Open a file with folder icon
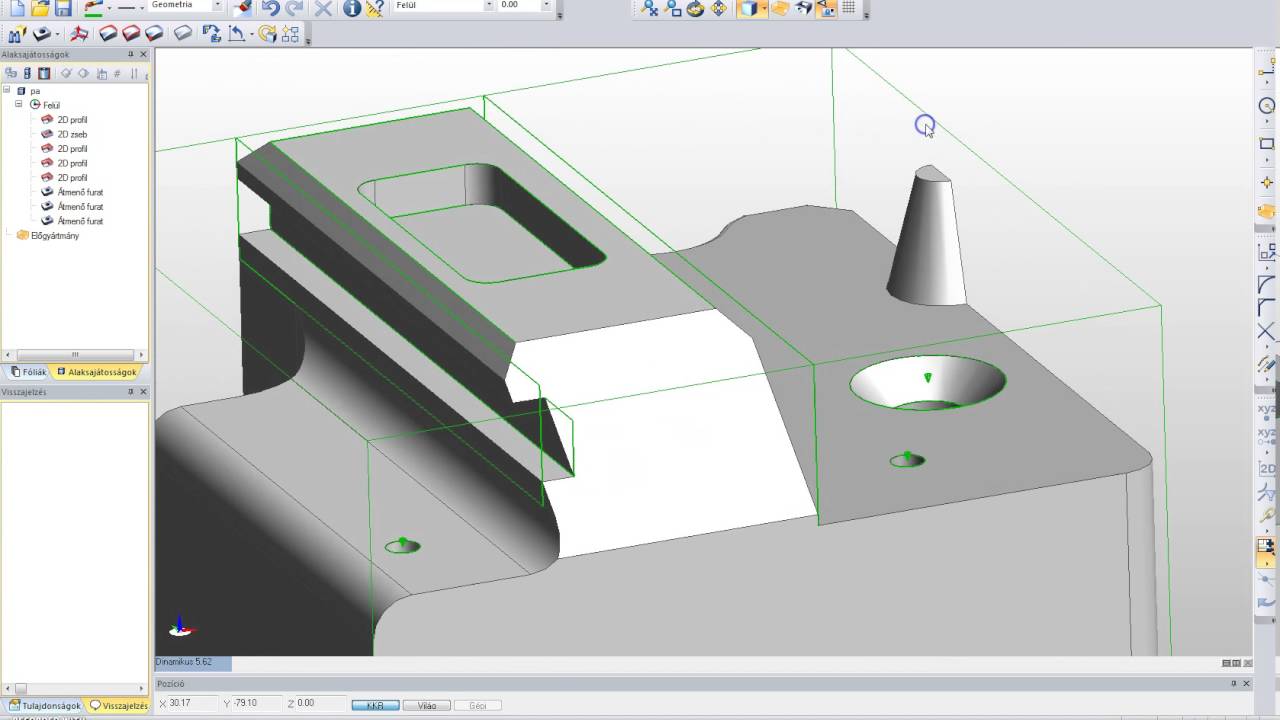This screenshot has height=720, width=1280. pyautogui.click(x=40, y=8)
